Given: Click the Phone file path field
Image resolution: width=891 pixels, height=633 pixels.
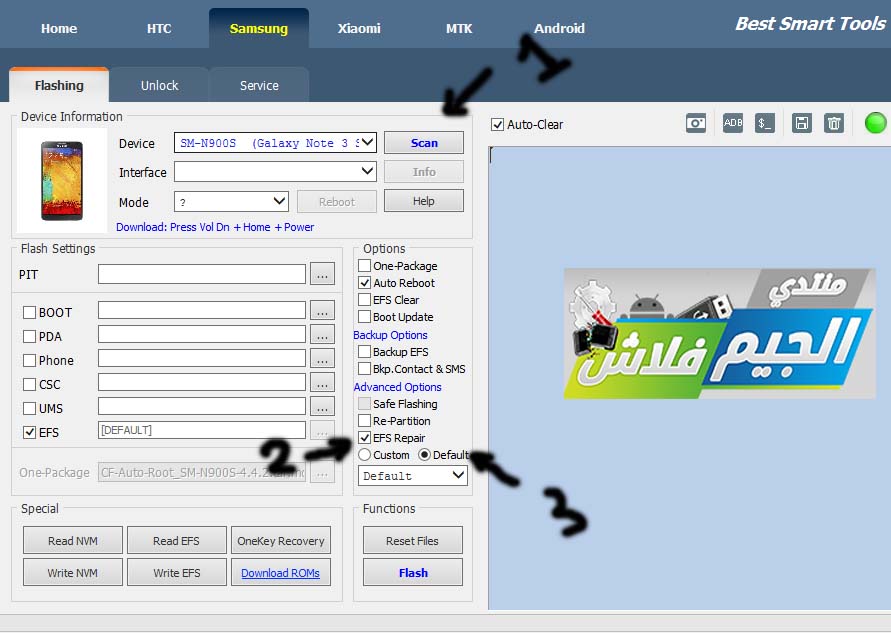Looking at the screenshot, I should (x=202, y=358).
